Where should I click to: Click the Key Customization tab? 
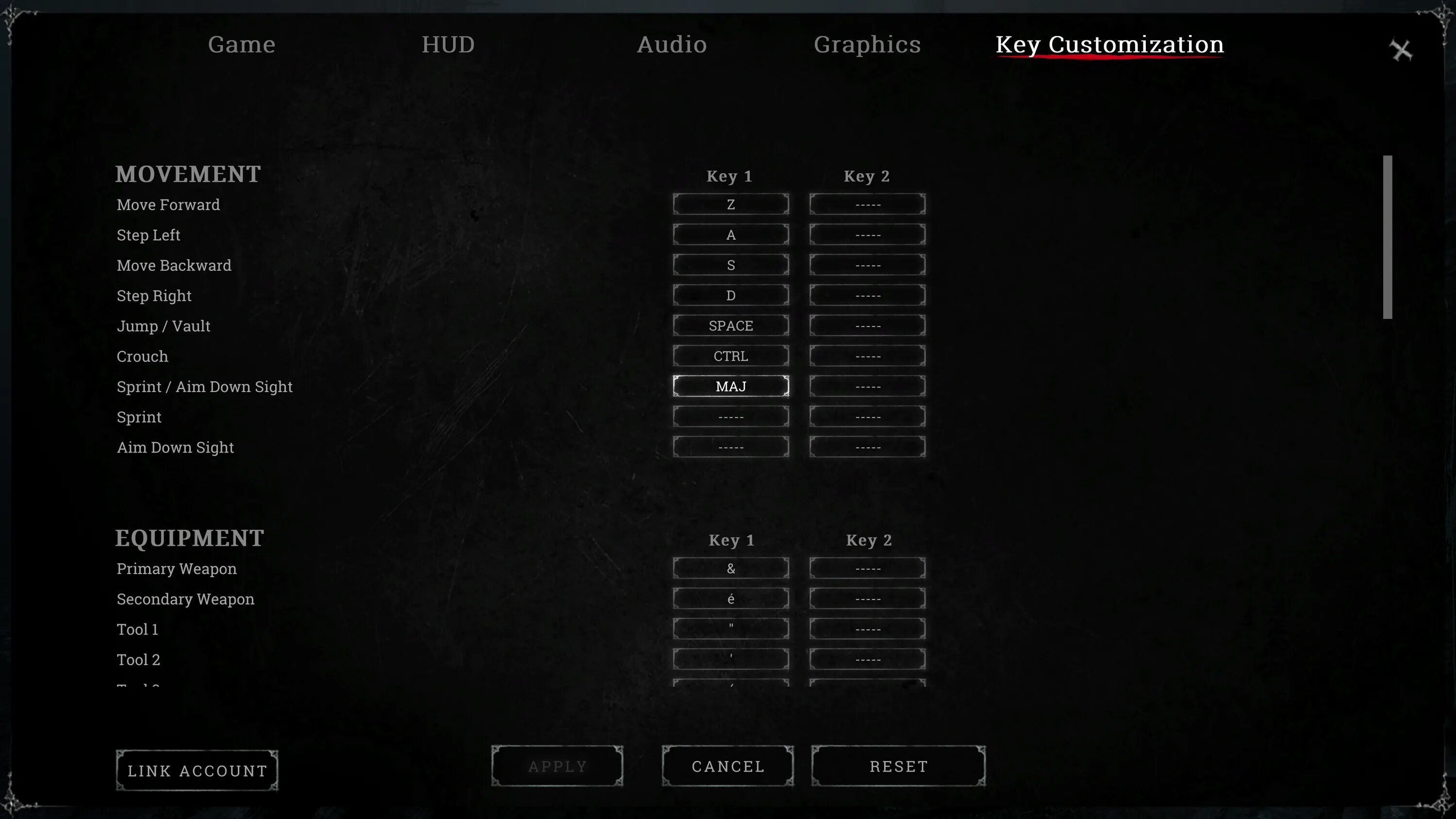pos(1110,44)
